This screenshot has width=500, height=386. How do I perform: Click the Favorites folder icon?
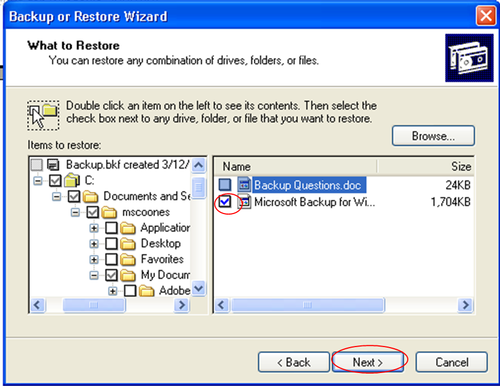pyautogui.click(x=128, y=259)
